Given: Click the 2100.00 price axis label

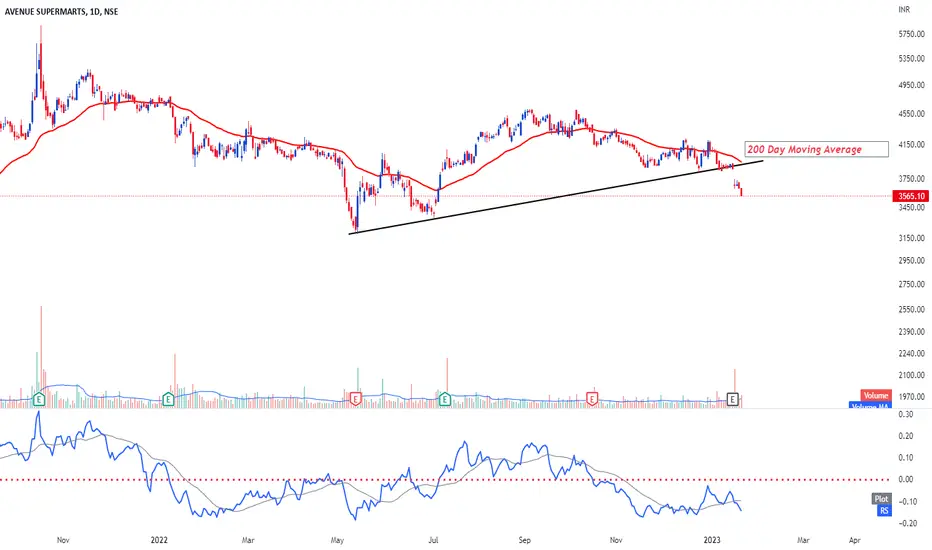Looking at the screenshot, I should tap(912, 375).
